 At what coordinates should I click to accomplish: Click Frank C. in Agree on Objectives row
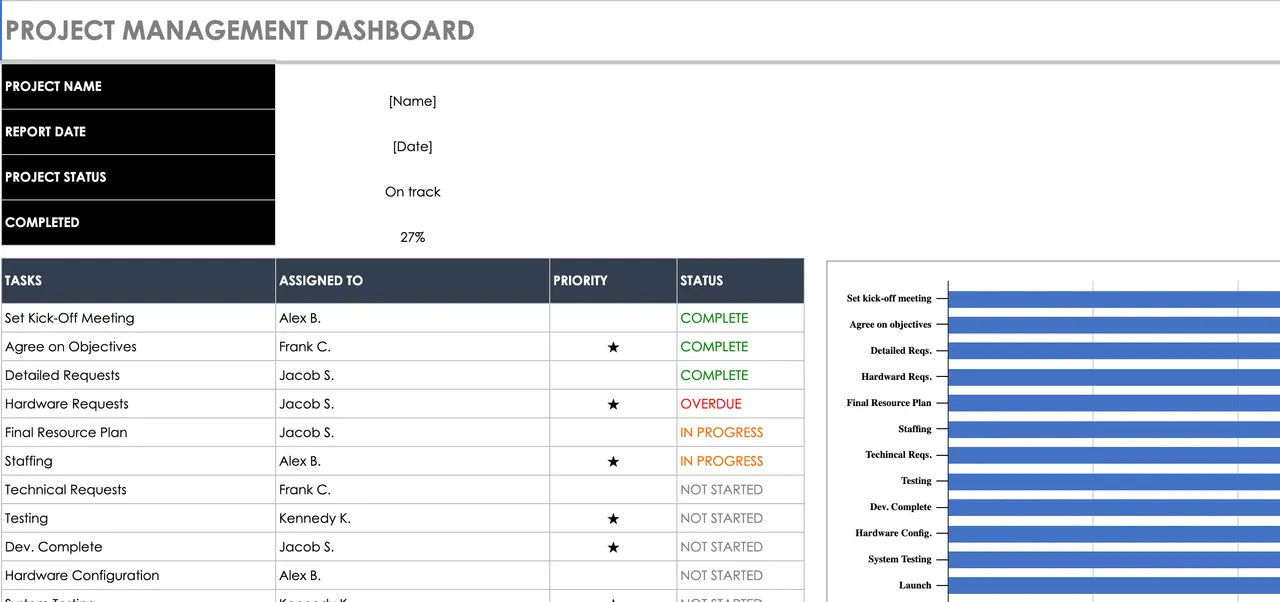coord(412,347)
